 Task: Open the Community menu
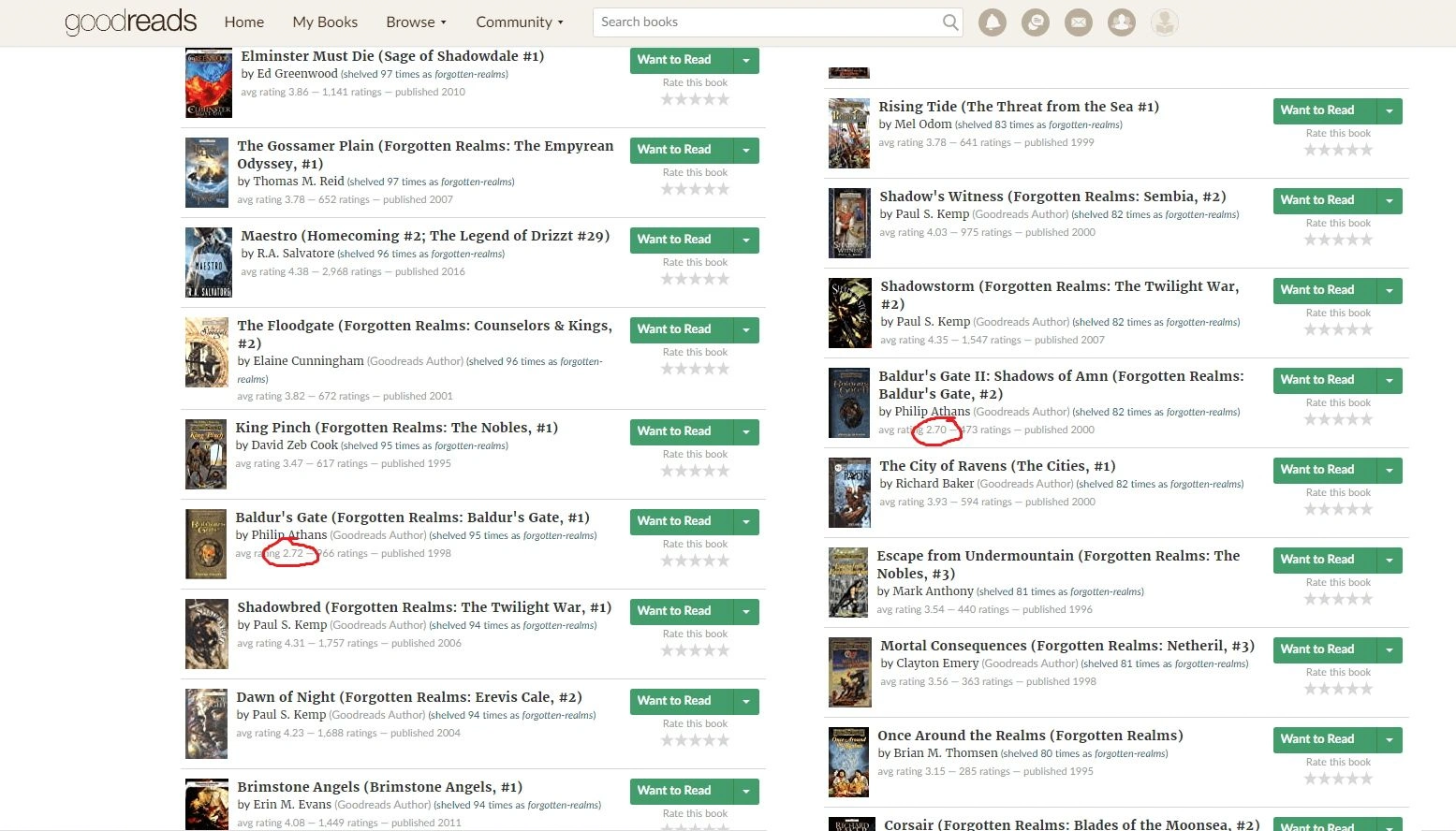(520, 22)
